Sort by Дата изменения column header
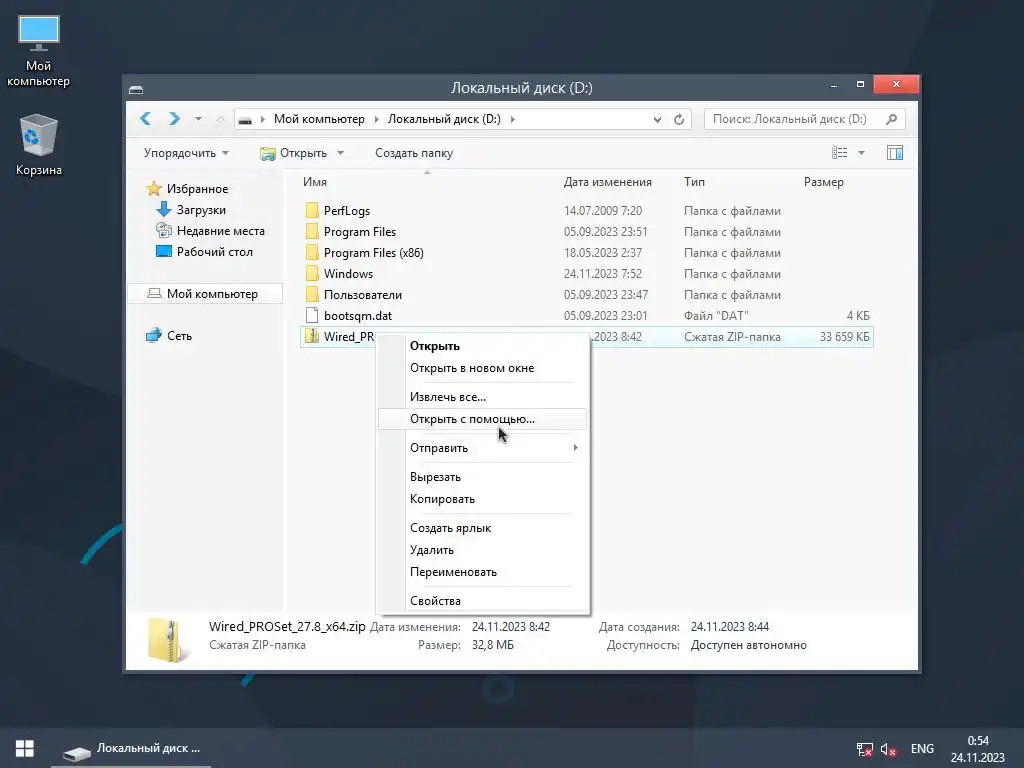The height and width of the screenshot is (768, 1024). (607, 182)
